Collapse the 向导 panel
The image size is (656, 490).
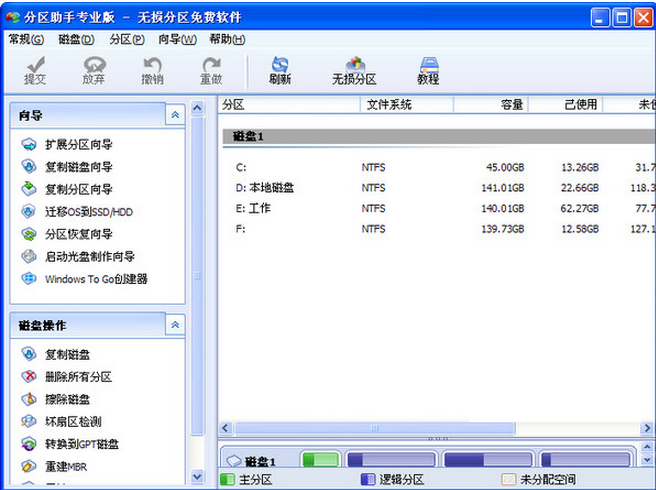tap(175, 115)
